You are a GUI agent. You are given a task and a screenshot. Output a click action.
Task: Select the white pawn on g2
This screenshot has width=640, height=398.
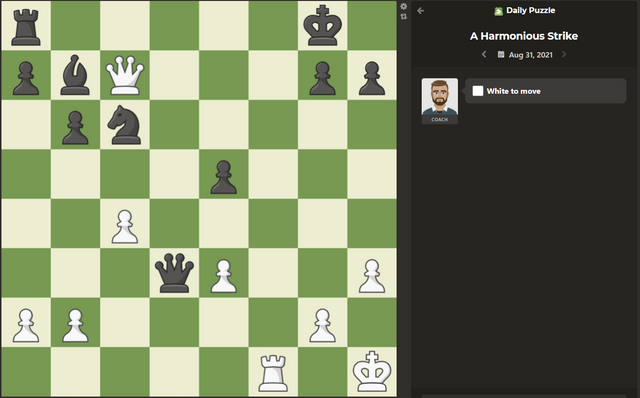click(x=322, y=325)
